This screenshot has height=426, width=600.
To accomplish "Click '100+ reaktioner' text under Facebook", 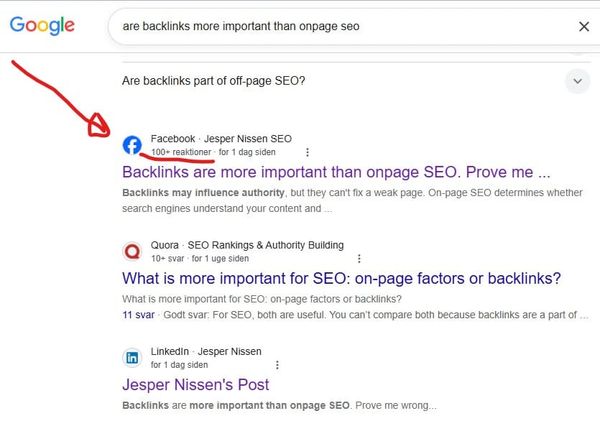I will tap(181, 152).
